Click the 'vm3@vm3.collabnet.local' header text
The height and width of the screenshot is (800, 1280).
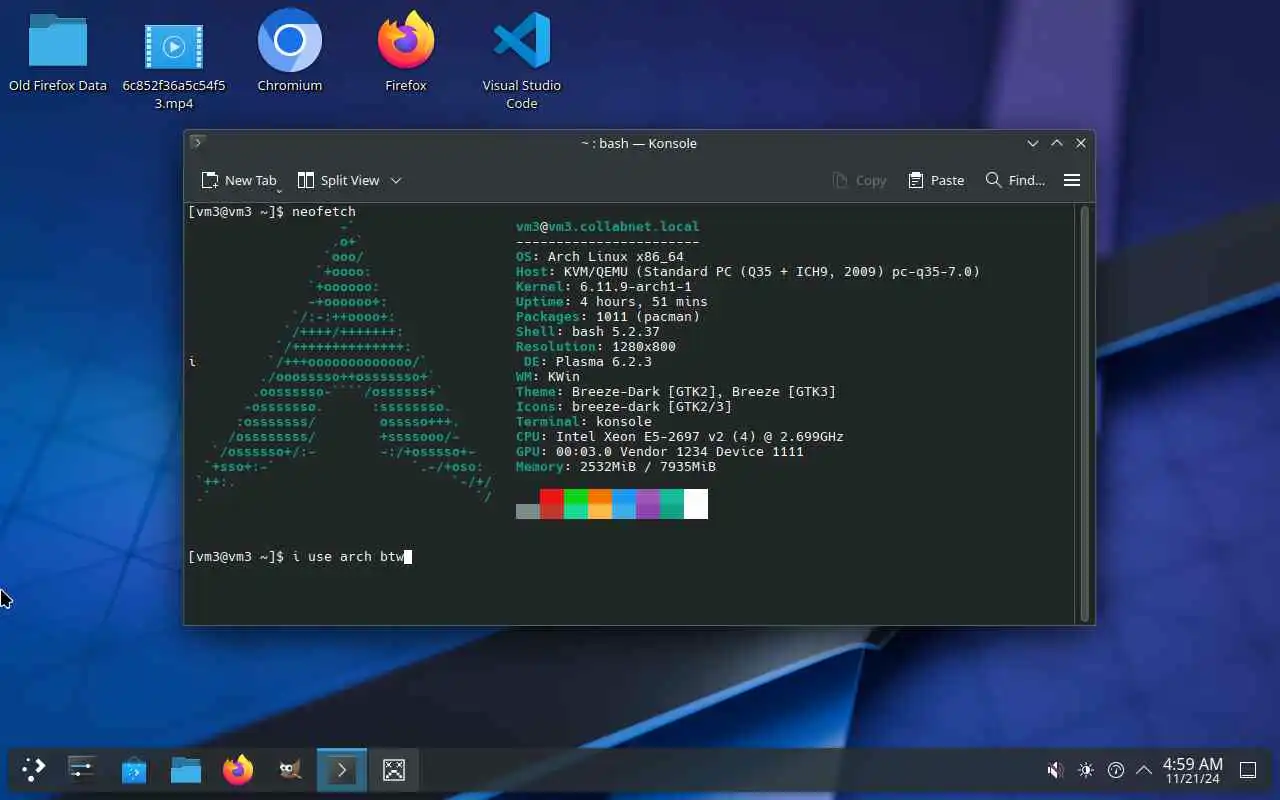click(x=608, y=227)
